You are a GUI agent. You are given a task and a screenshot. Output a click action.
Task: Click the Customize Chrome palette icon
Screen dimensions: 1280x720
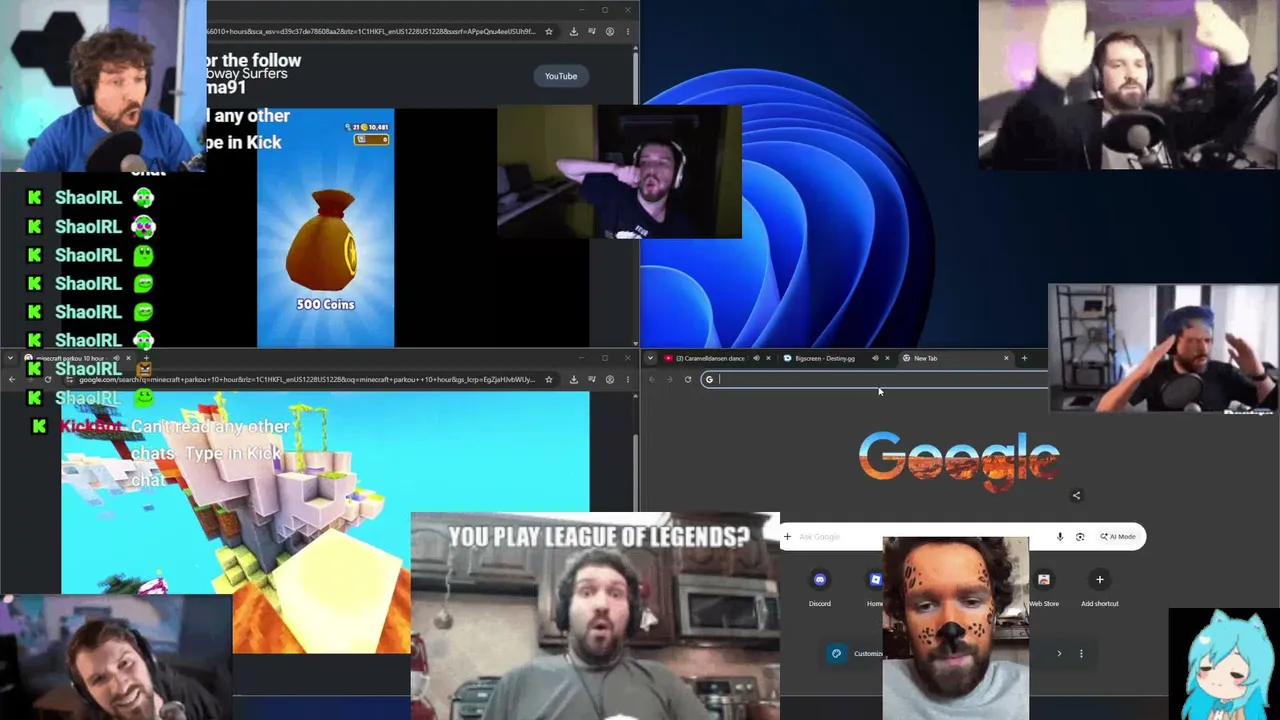tap(837, 654)
